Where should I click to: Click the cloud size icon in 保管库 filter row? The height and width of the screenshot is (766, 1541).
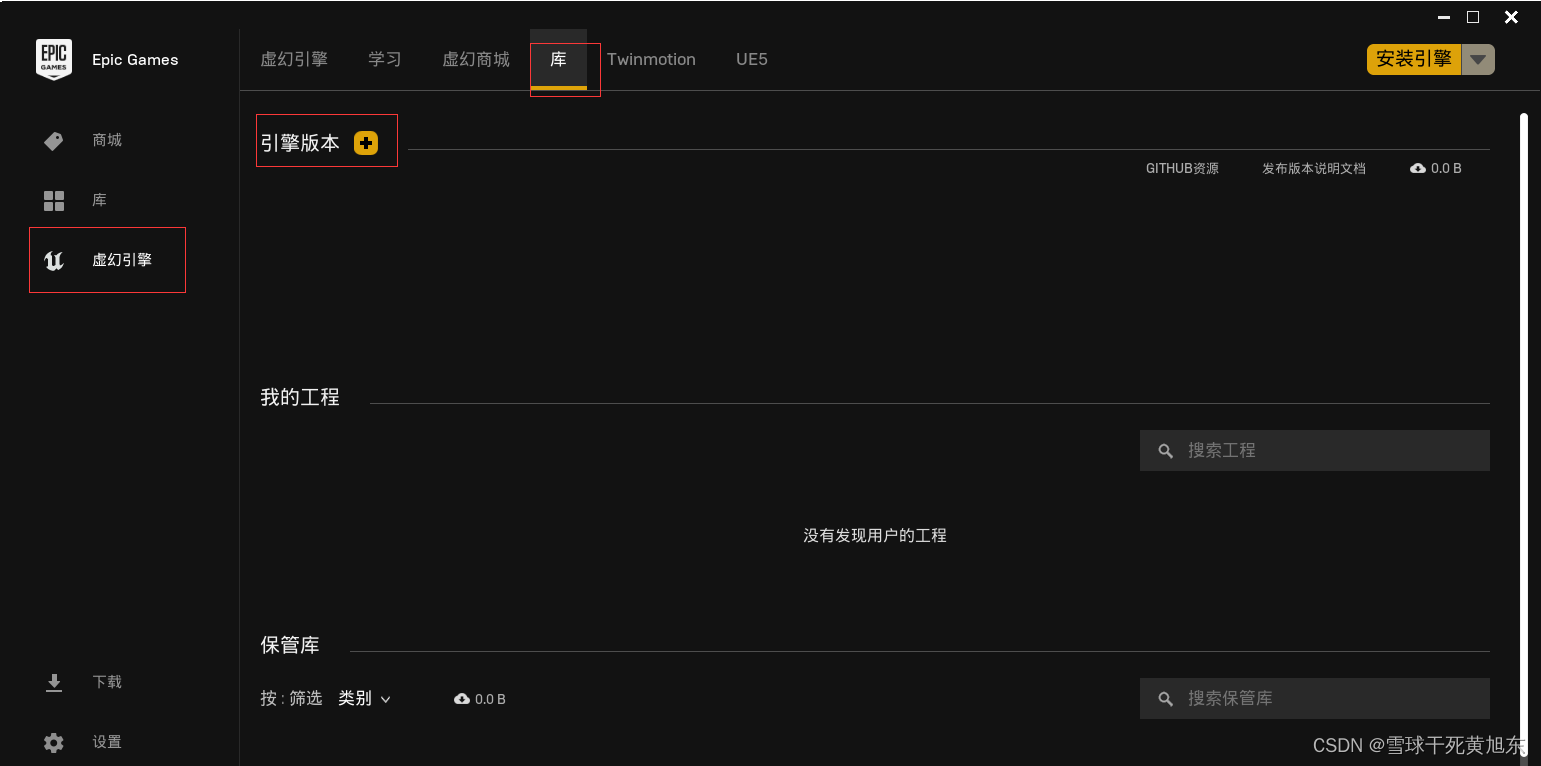(x=462, y=699)
